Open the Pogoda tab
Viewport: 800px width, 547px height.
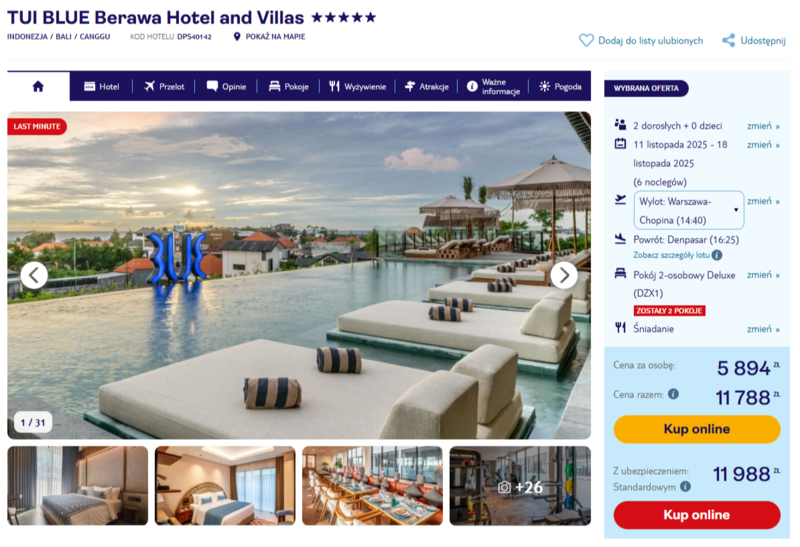coord(561,86)
